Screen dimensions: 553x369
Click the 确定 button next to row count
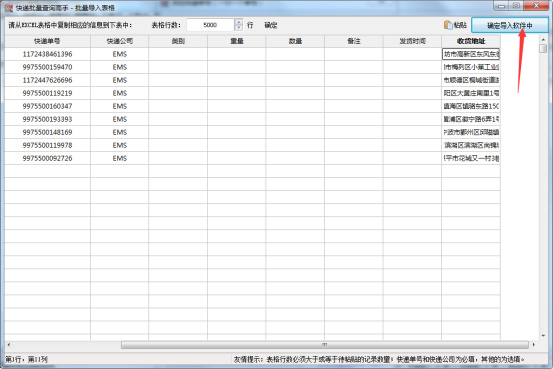click(x=271, y=25)
